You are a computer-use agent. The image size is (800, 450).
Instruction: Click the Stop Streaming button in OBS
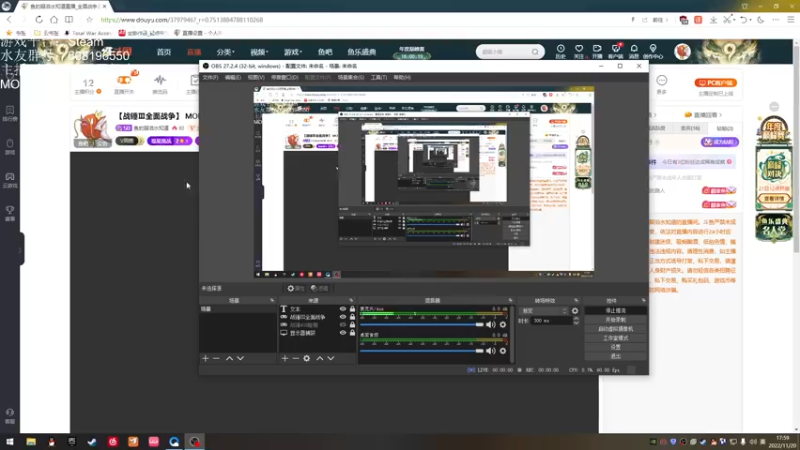tap(615, 311)
